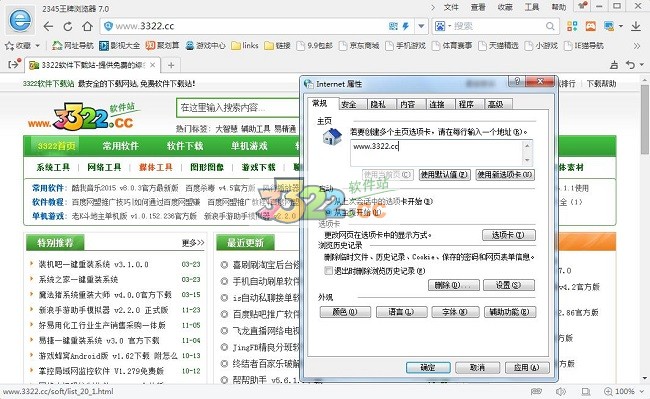Click the speaker mute icon in status bar
Viewport: 650px width, 399px height.
[x=561, y=392]
